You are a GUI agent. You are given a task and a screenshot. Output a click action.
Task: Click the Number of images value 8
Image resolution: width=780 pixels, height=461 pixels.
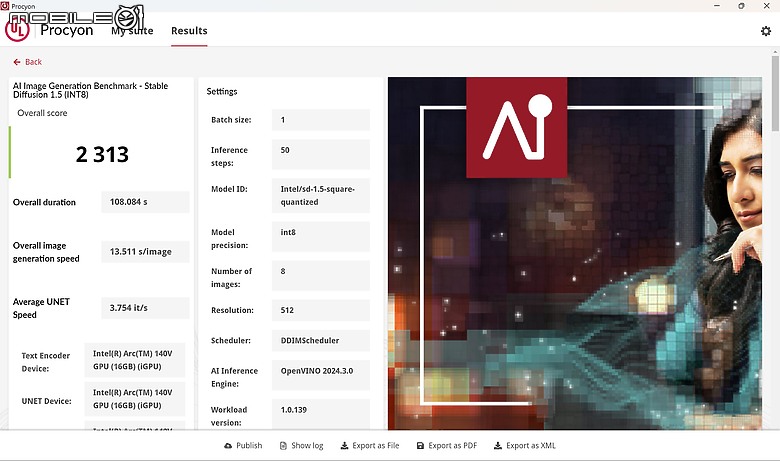(x=321, y=276)
